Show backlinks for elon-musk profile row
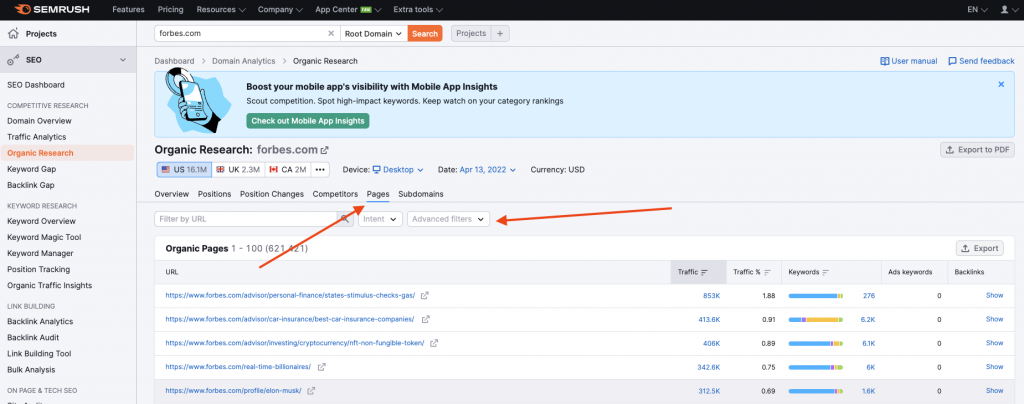This screenshot has width=1024, height=404. (x=994, y=390)
